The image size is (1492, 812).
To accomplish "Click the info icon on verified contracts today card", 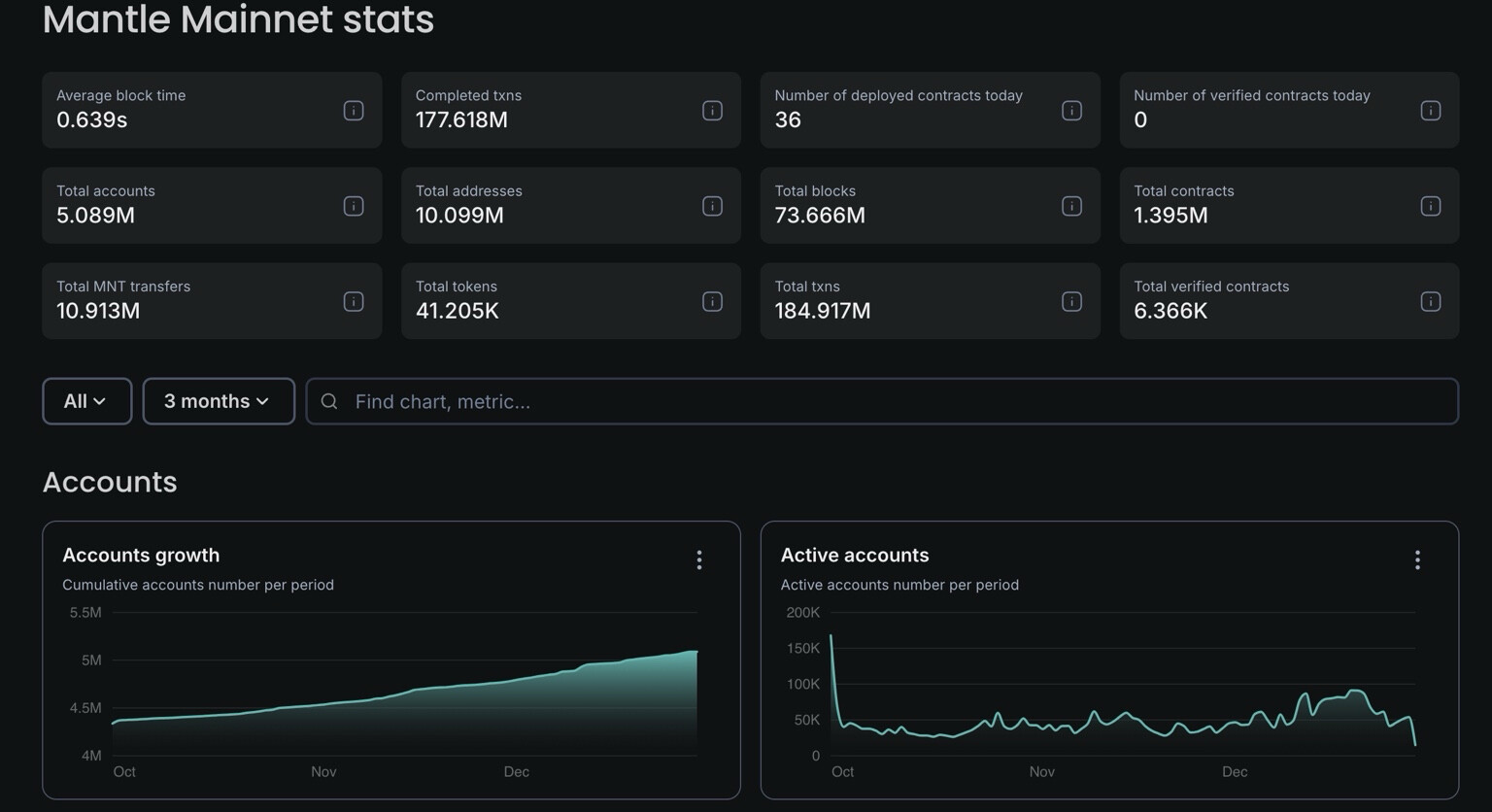I will tap(1430, 111).
